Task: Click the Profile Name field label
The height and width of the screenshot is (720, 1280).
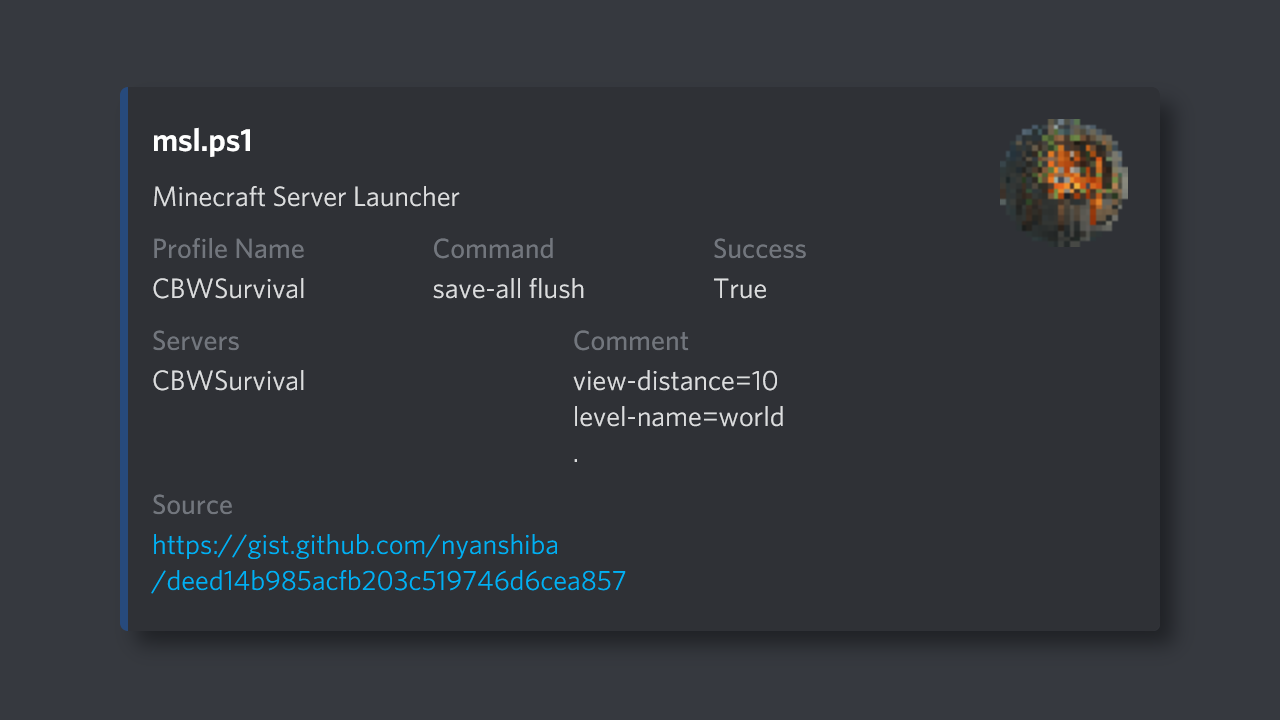Action: (x=228, y=249)
